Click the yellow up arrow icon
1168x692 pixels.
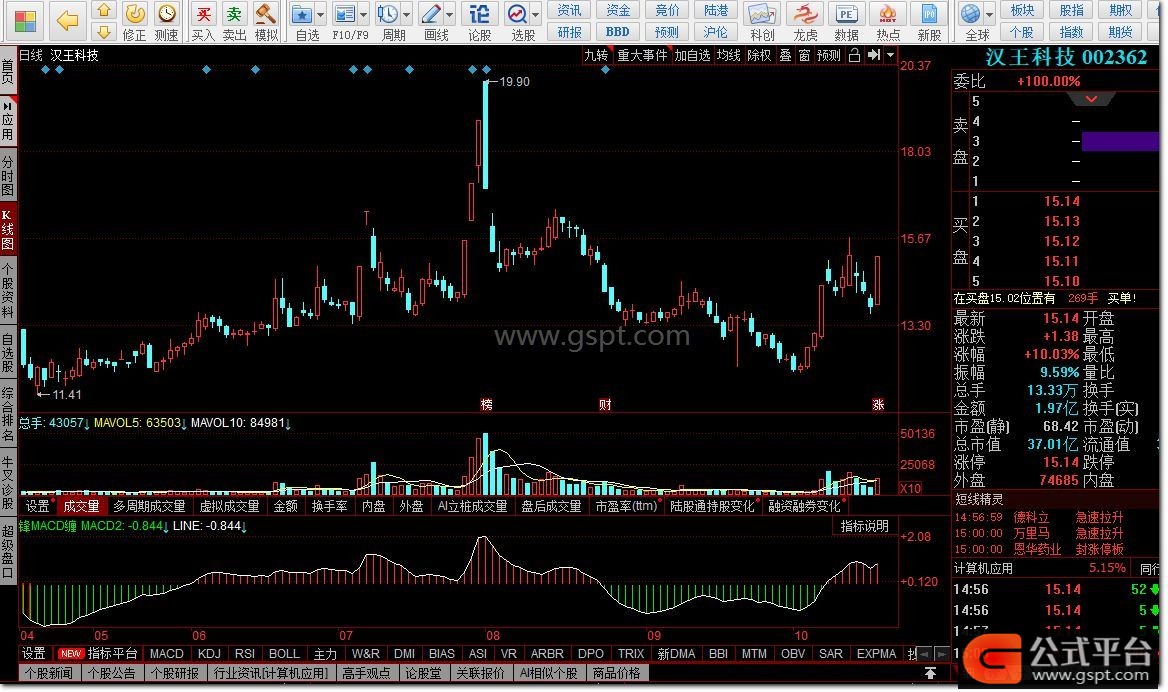coord(104,10)
